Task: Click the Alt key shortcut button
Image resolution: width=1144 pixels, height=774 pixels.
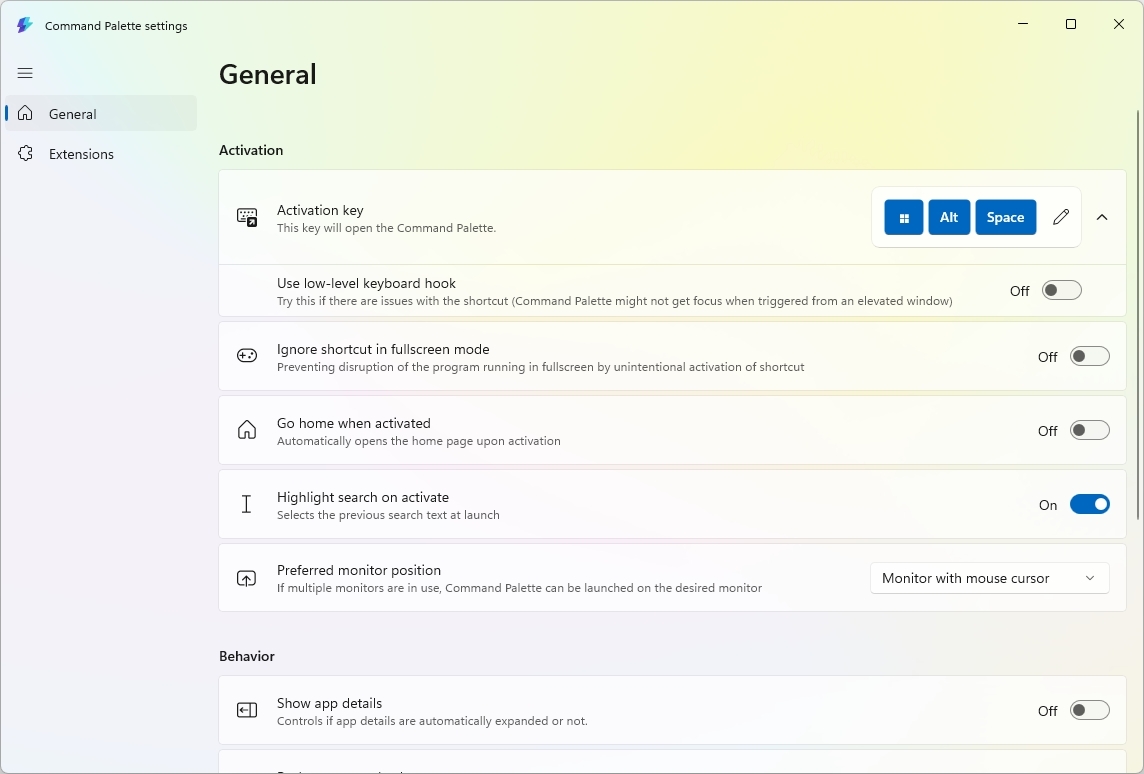Action: [x=948, y=217]
